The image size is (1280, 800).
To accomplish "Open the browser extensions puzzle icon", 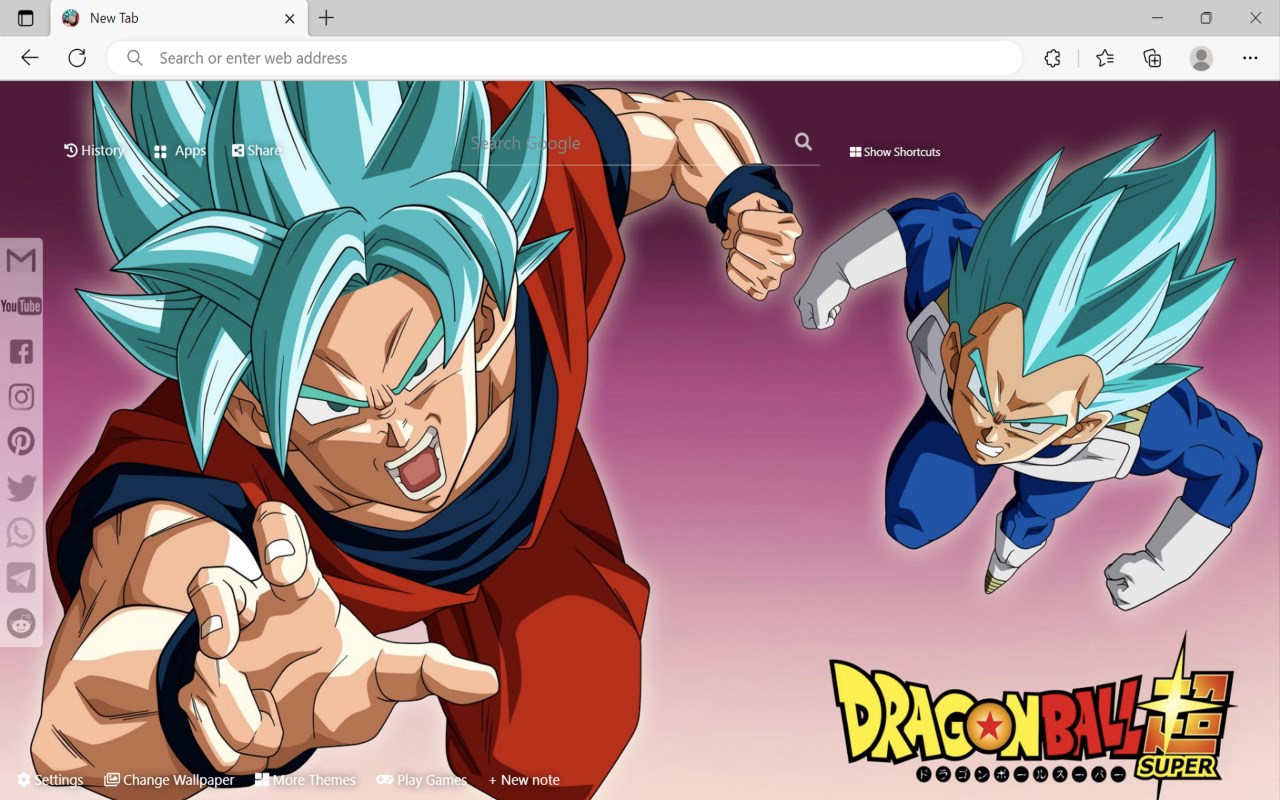I will pyautogui.click(x=1052, y=58).
